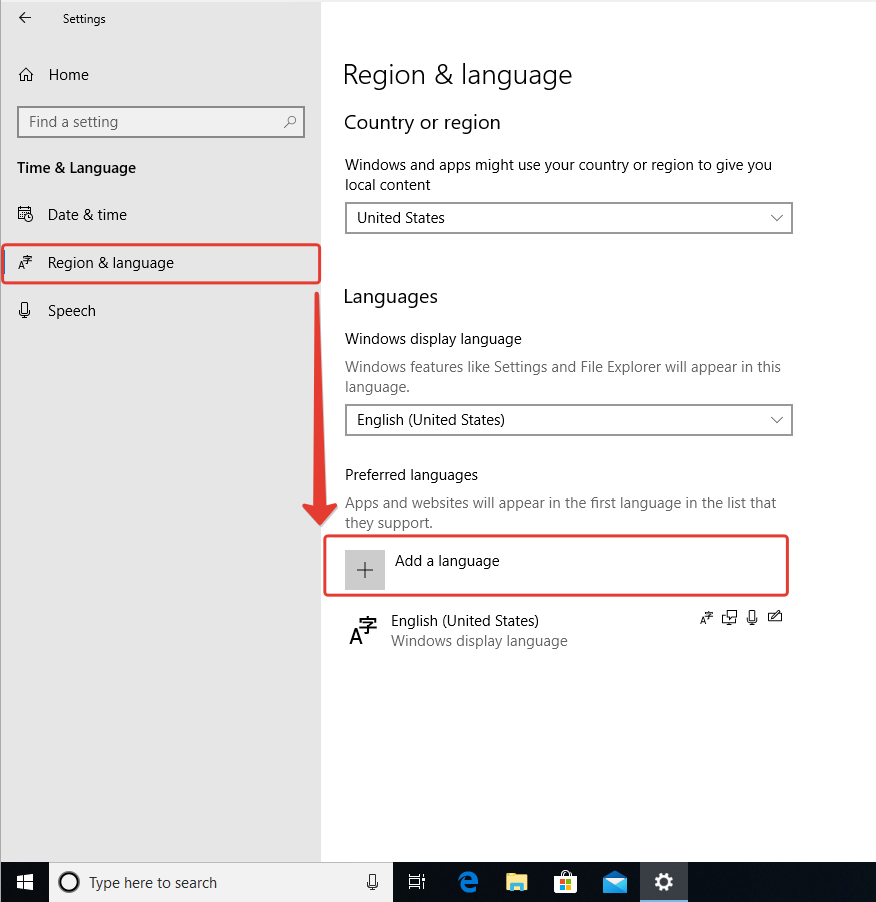Click the taskbar search box

point(210,882)
